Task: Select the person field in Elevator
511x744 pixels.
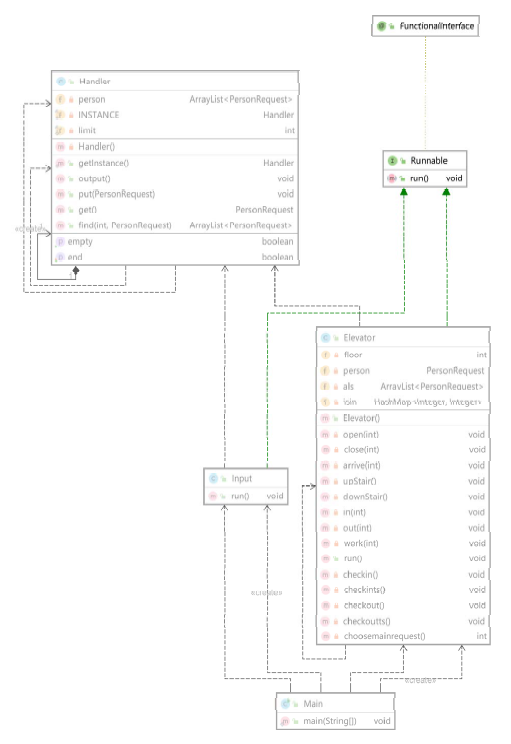Action: tap(403, 371)
